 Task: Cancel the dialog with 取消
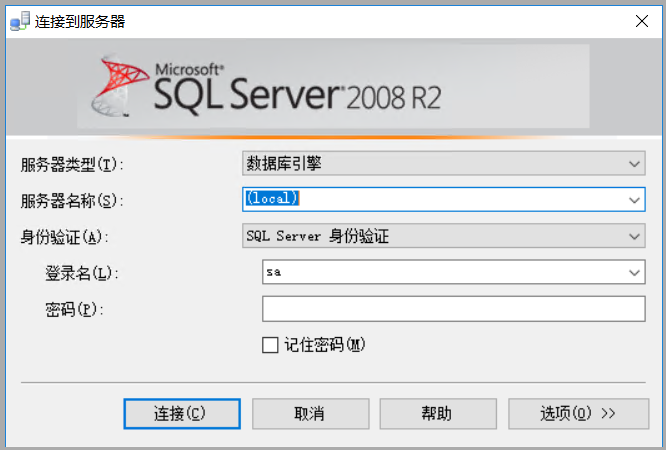(x=310, y=413)
